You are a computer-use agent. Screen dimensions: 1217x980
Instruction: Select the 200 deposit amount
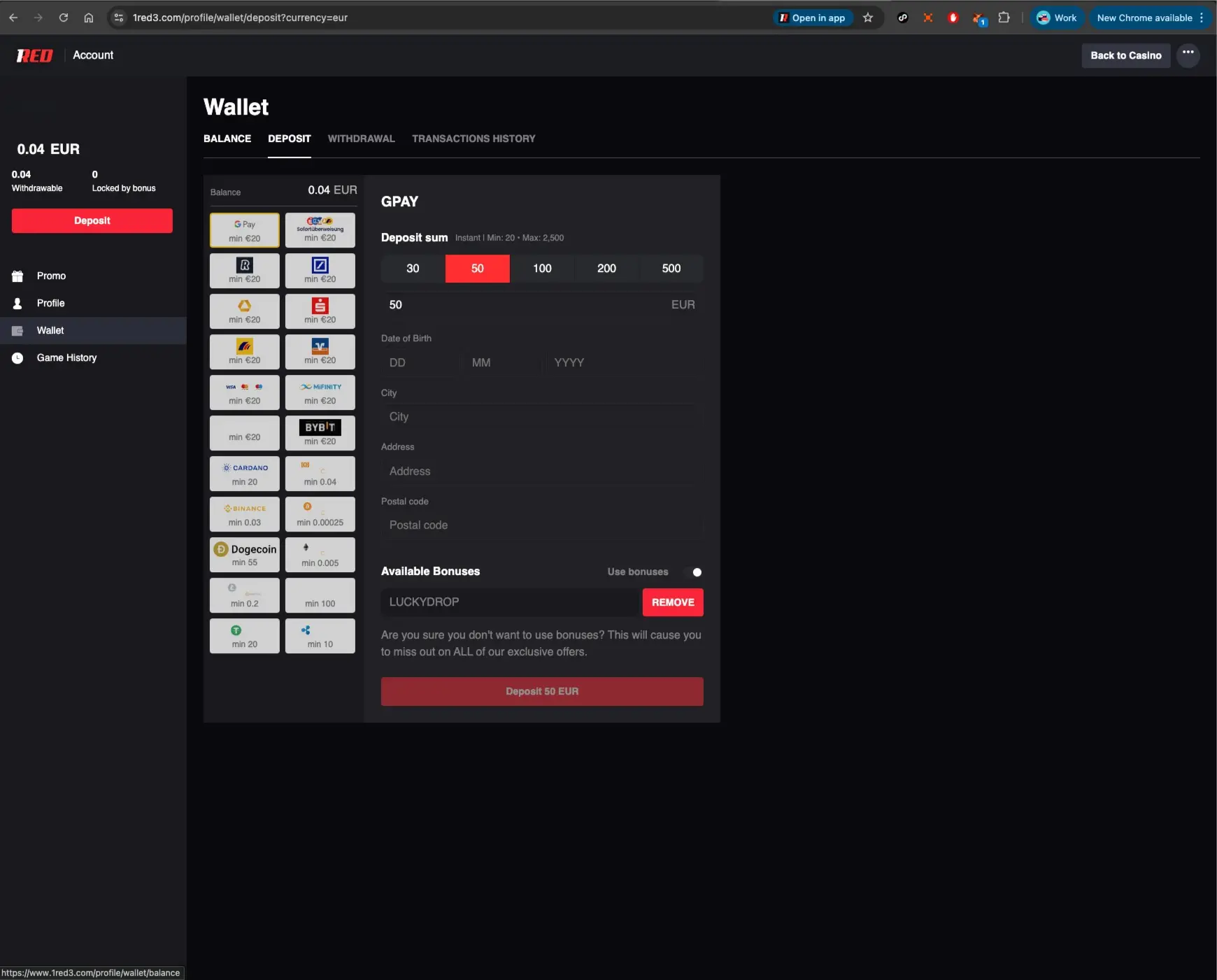click(x=606, y=269)
